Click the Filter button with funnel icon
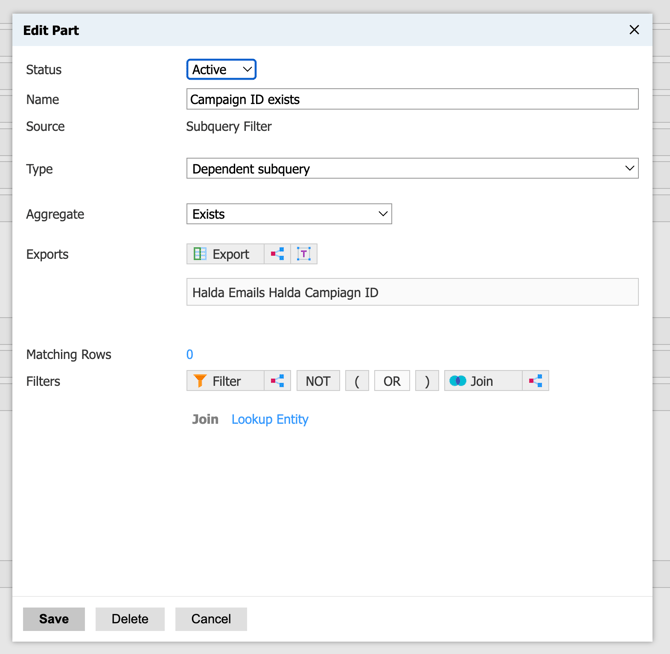This screenshot has width=670, height=654. 225,381
